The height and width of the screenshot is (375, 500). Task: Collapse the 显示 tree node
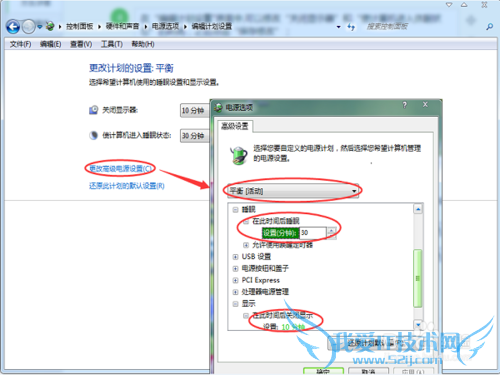(236, 304)
